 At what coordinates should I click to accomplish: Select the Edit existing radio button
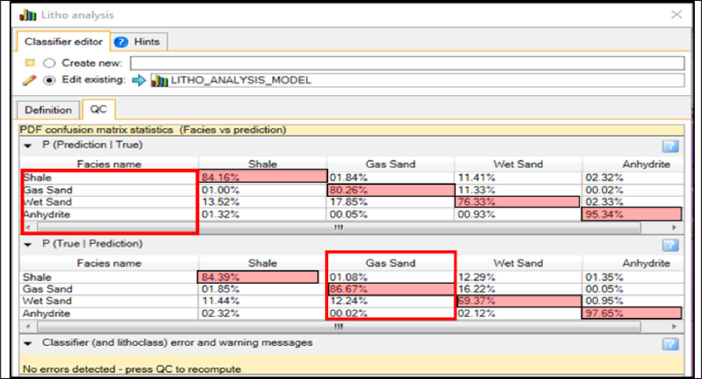[x=49, y=80]
